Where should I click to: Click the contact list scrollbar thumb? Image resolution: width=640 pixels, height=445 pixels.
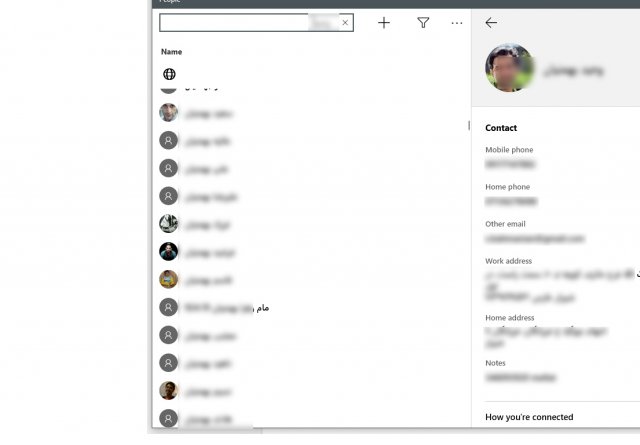(x=469, y=126)
